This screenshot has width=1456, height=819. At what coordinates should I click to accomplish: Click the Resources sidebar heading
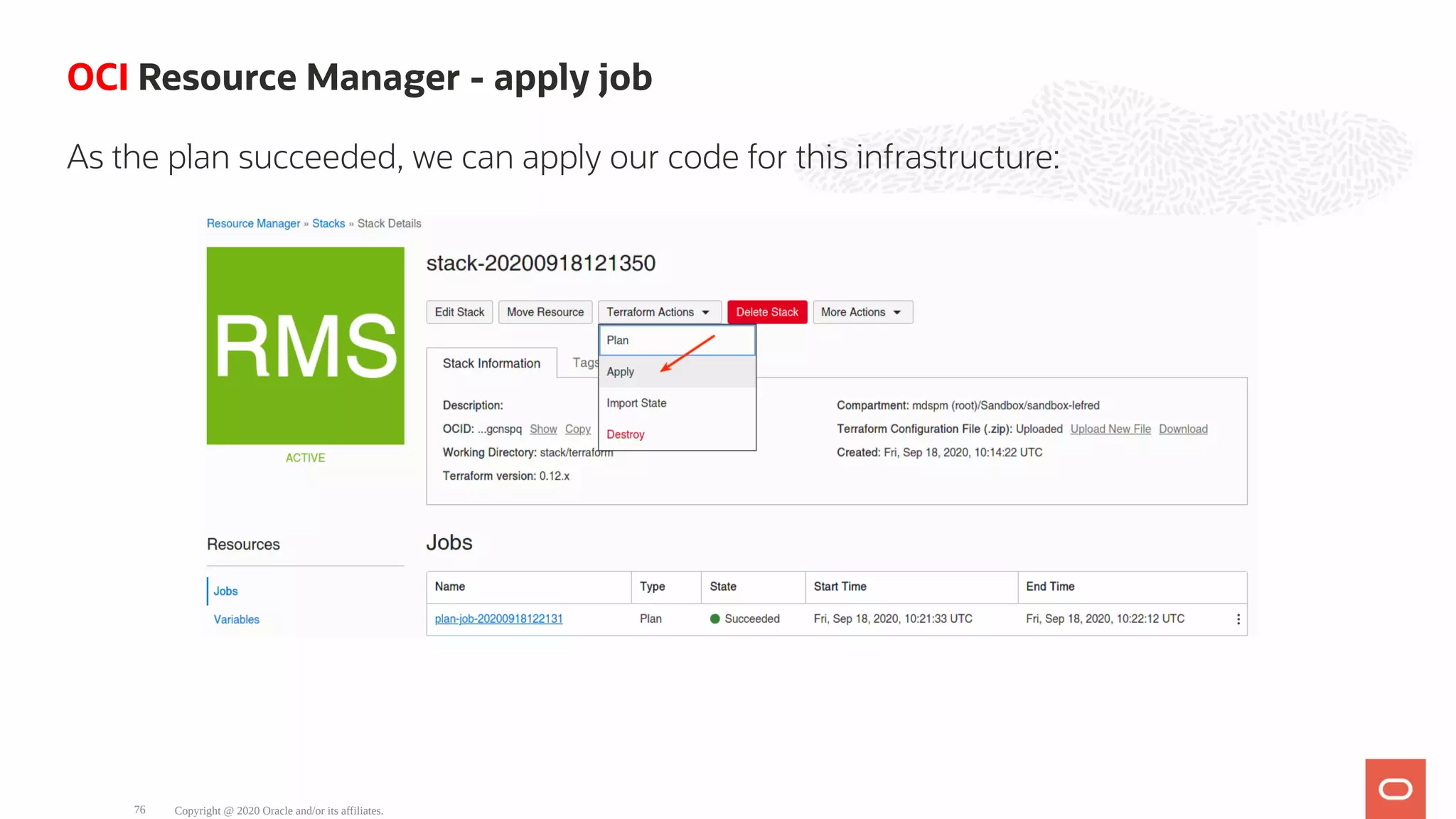pyautogui.click(x=243, y=545)
